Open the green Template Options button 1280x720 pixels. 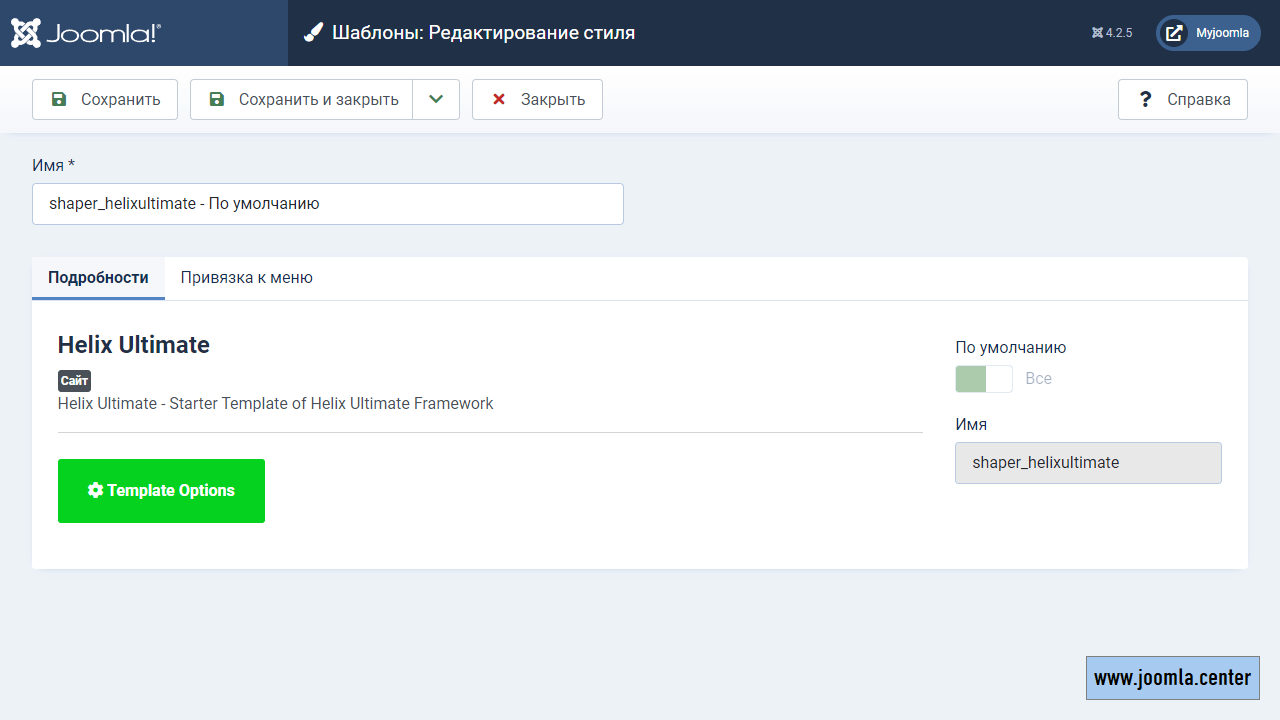pyautogui.click(x=161, y=491)
